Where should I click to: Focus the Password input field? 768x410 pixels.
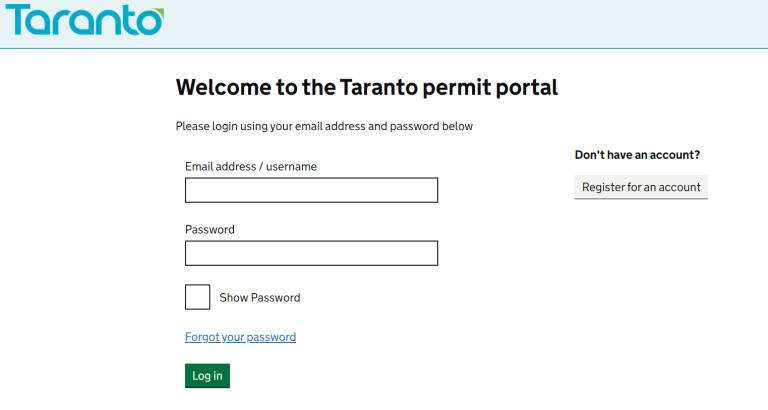tap(312, 253)
